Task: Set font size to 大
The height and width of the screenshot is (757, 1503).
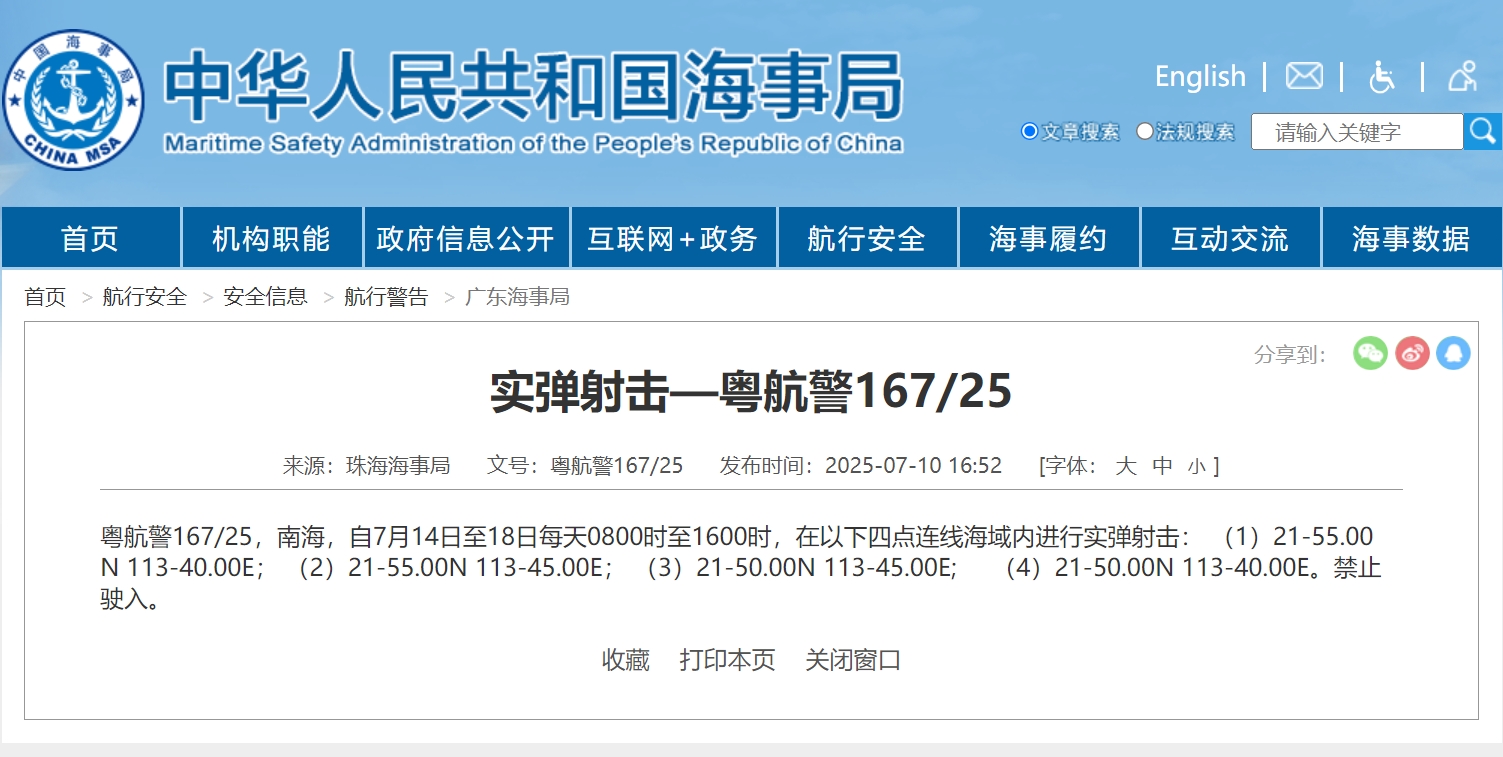Action: point(1126,466)
